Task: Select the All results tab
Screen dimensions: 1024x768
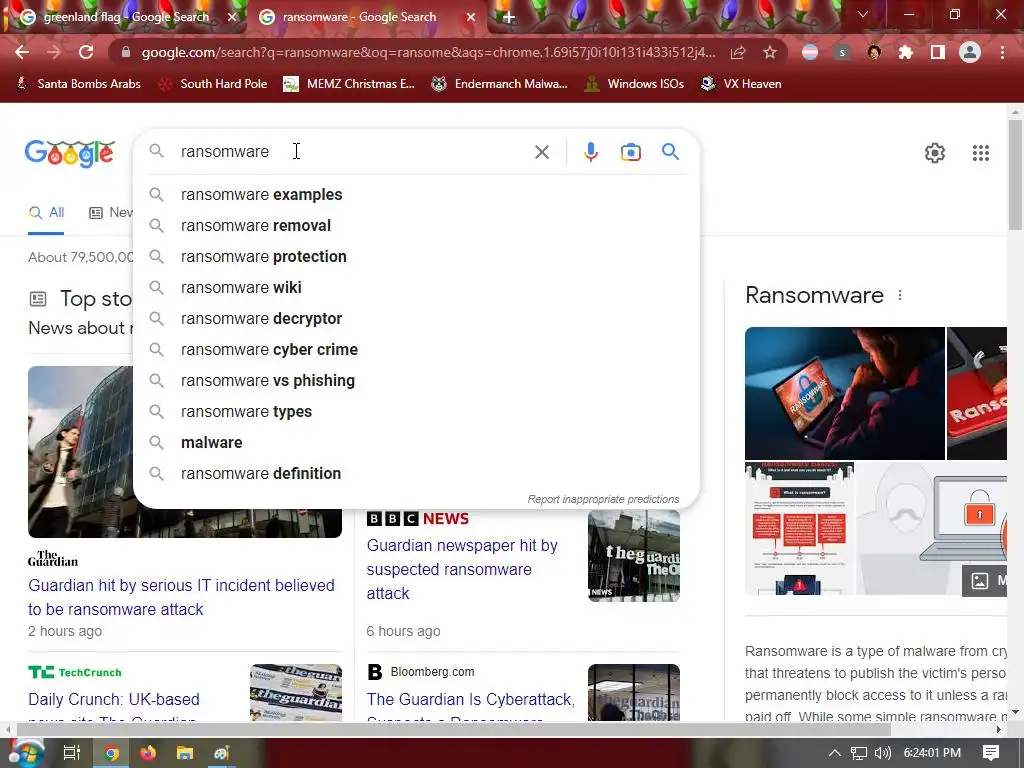Action: (46, 213)
